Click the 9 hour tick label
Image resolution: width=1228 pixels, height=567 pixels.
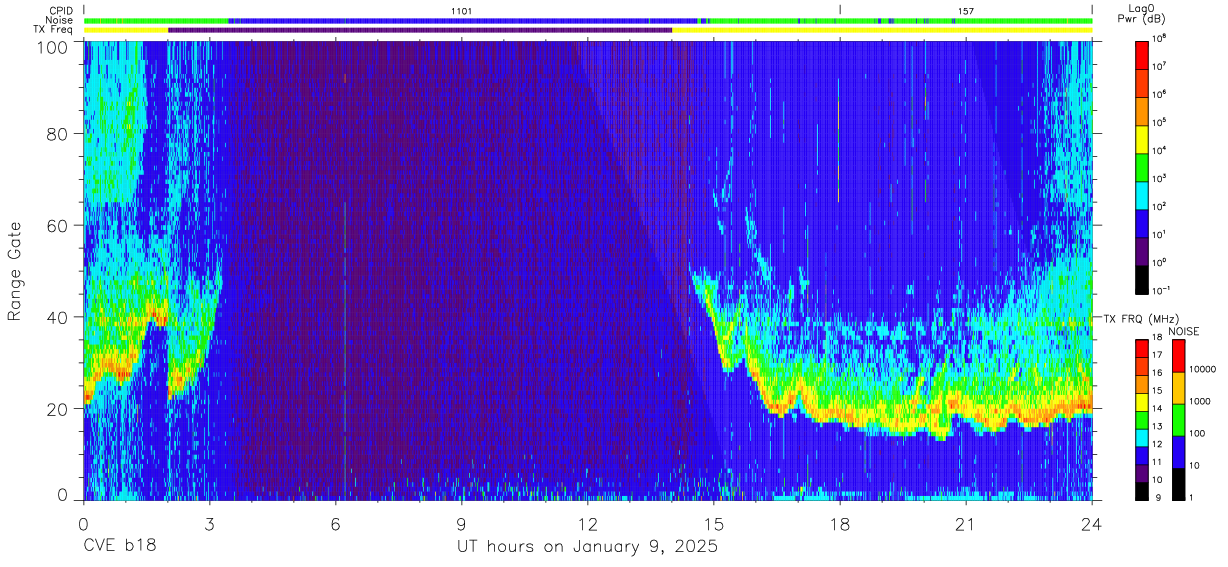[x=461, y=523]
